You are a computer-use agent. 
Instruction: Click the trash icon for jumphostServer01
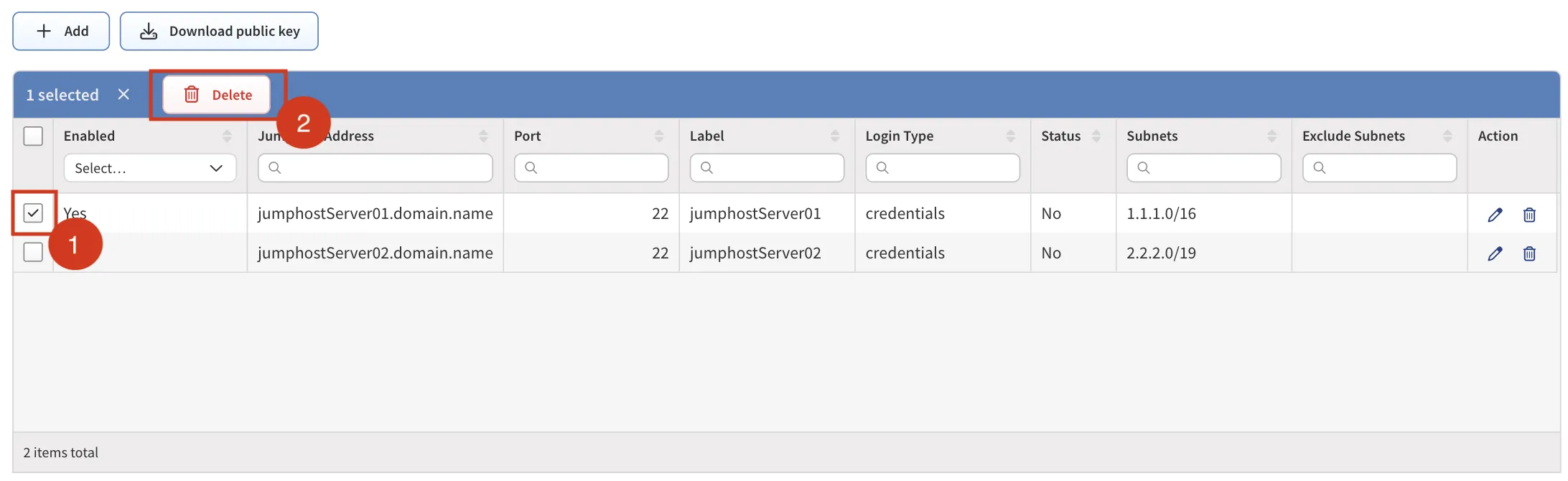1529,215
